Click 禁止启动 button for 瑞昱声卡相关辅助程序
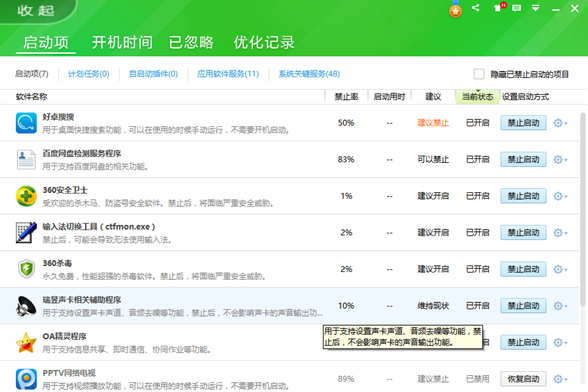The image size is (588, 392). 523,306
